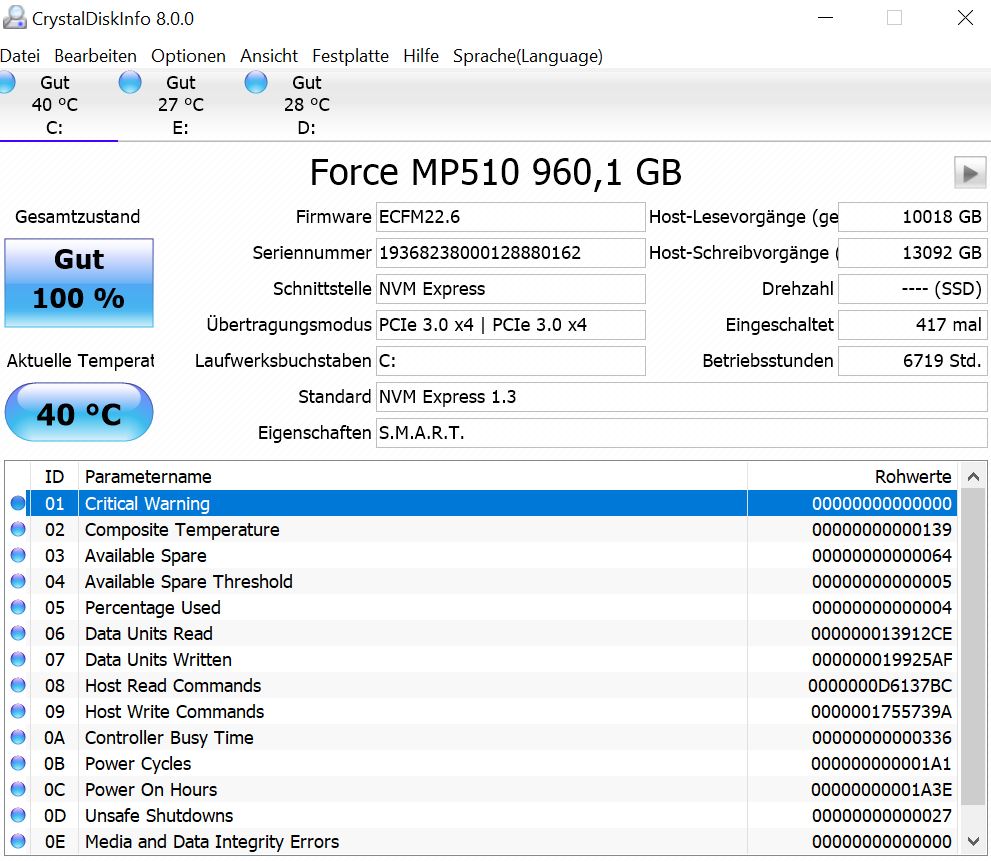Close the CrystalDiskInfo window
The image size is (991, 861).
coord(965,18)
